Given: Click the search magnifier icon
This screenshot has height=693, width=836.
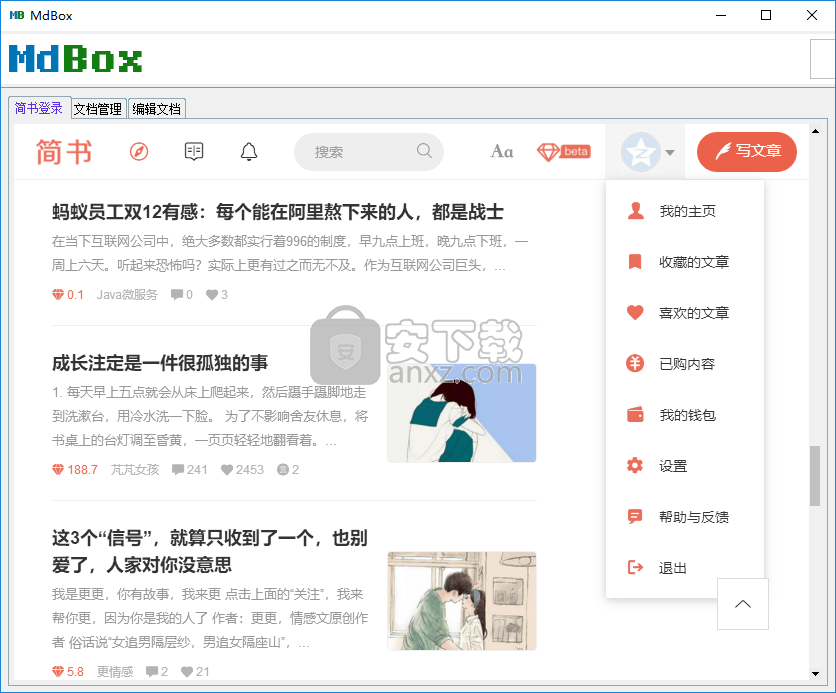Looking at the screenshot, I should (424, 151).
